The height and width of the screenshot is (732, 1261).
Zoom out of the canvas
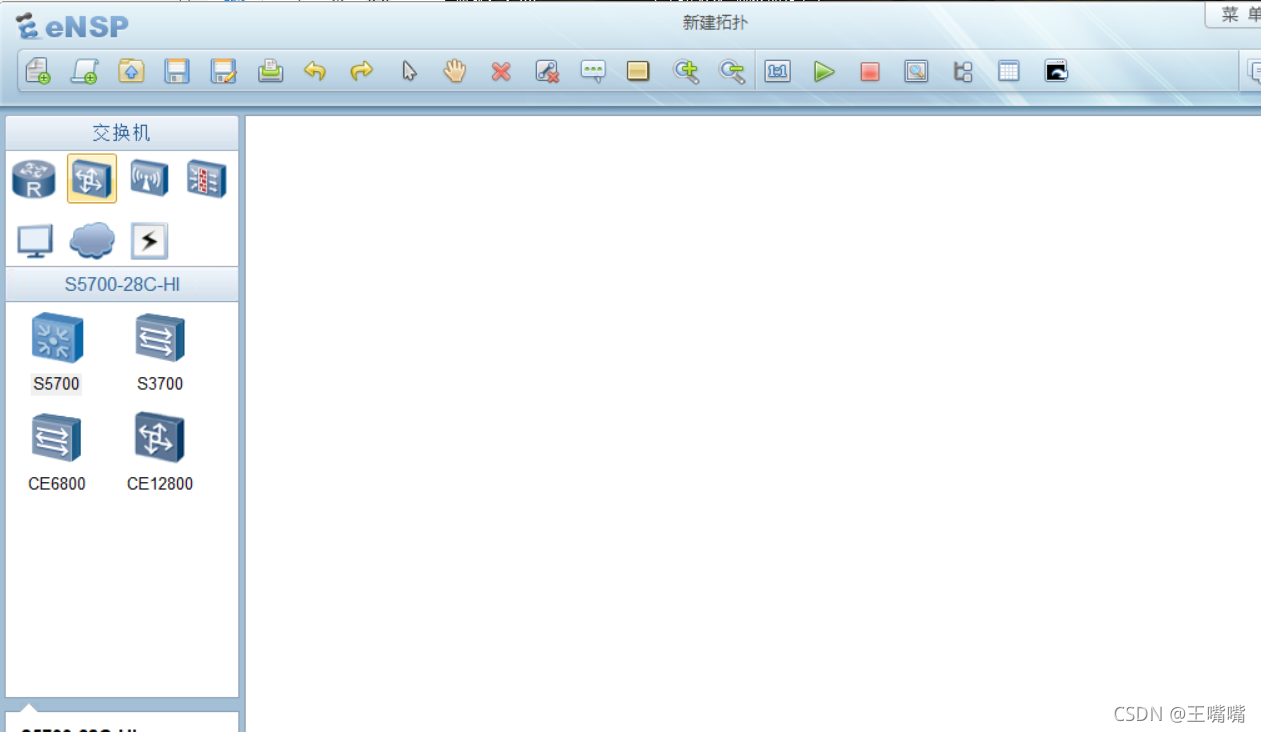732,71
